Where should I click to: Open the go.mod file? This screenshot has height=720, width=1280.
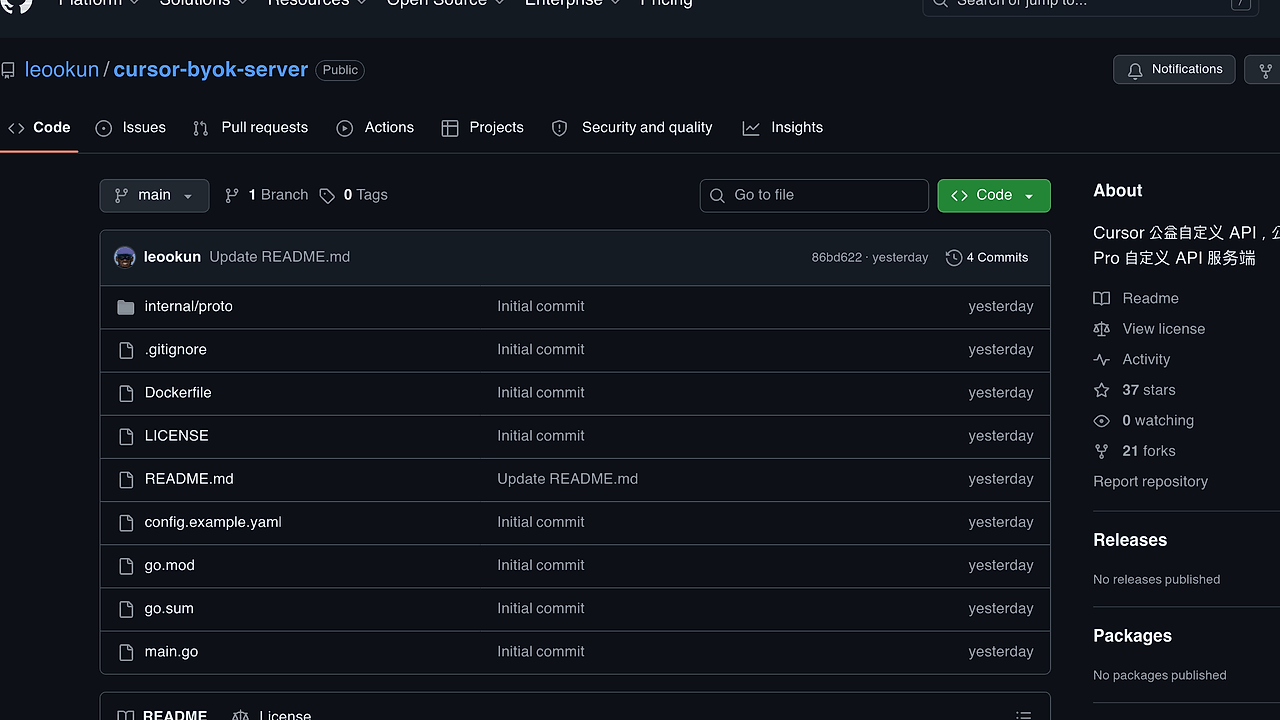pos(169,565)
